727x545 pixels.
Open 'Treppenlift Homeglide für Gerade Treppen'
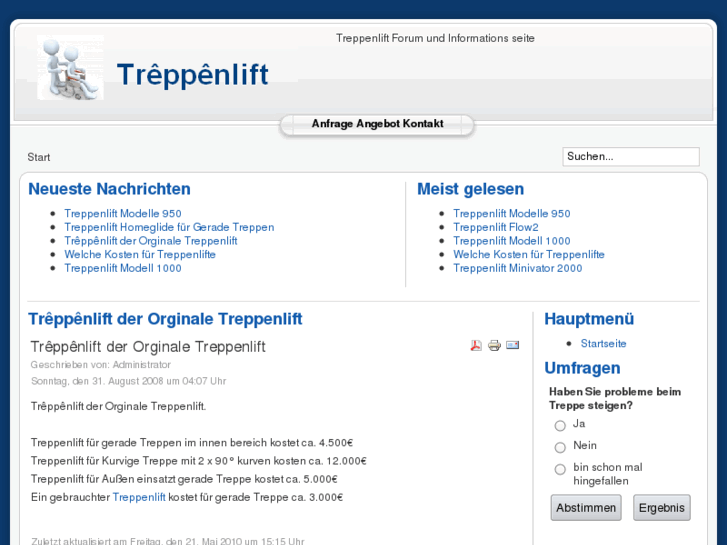coord(169,227)
